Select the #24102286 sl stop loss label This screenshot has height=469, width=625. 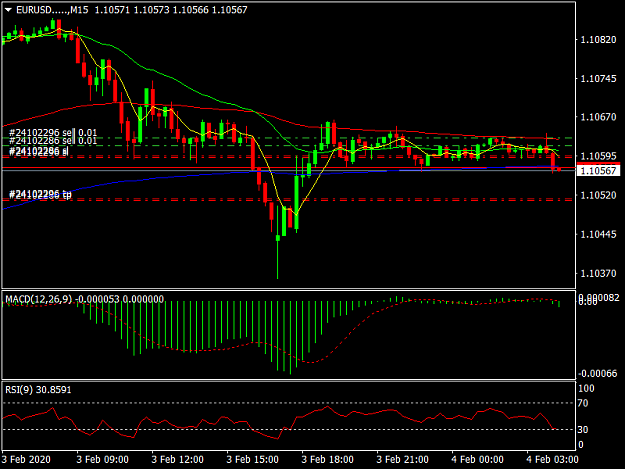point(39,151)
